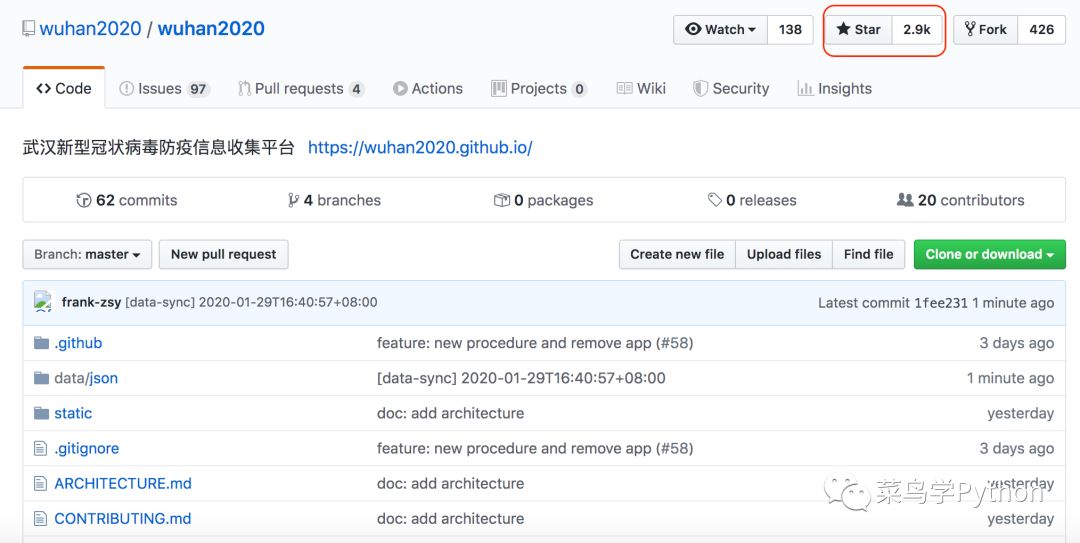Click the repository description text 武汉新型冠状病毒防疫信息收集平台
This screenshot has width=1080, height=543.
(158, 147)
